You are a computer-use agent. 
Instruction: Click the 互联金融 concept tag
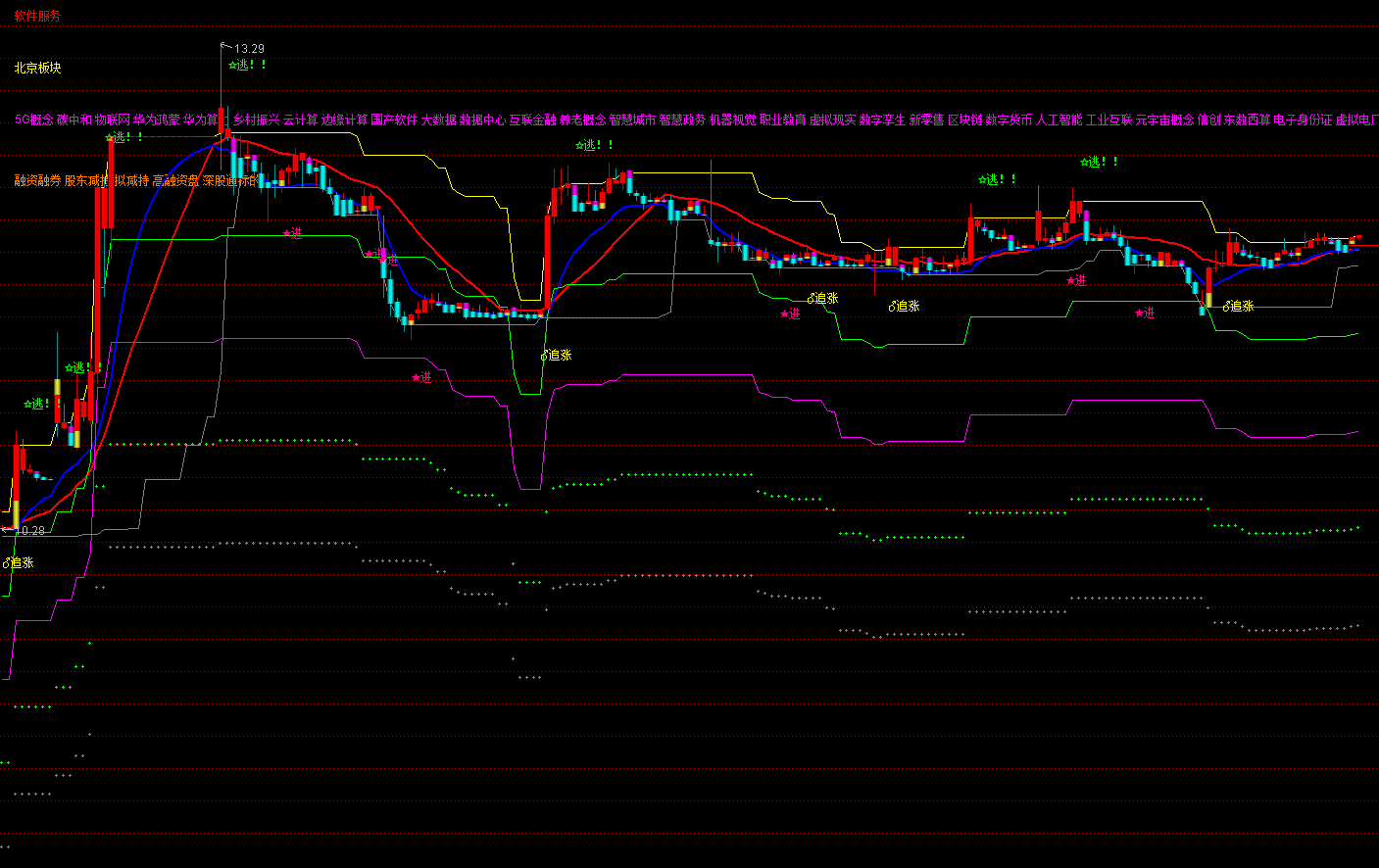tap(533, 120)
